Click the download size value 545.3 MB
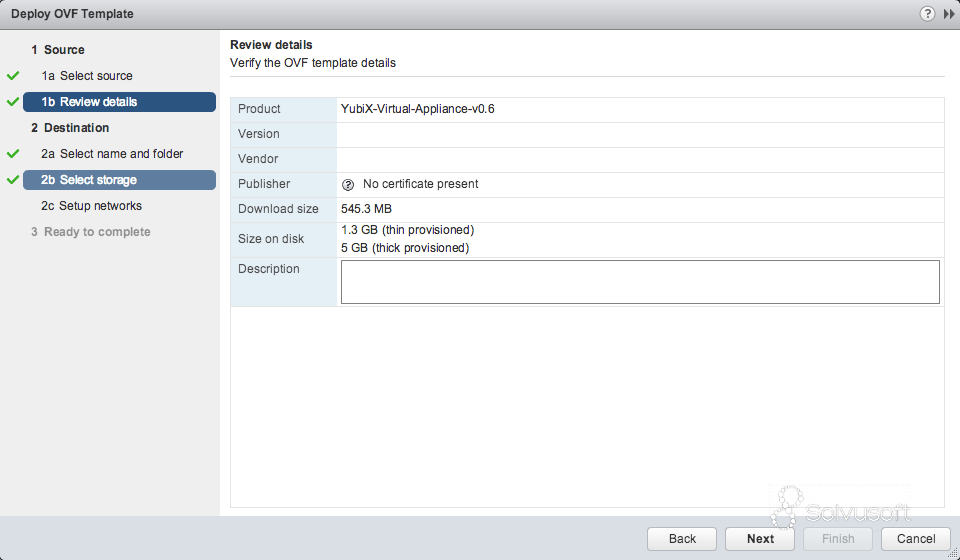This screenshot has height=560, width=960. [366, 209]
